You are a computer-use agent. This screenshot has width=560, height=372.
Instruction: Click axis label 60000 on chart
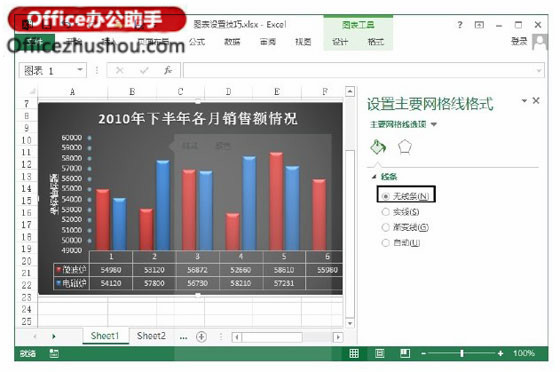click(x=72, y=138)
